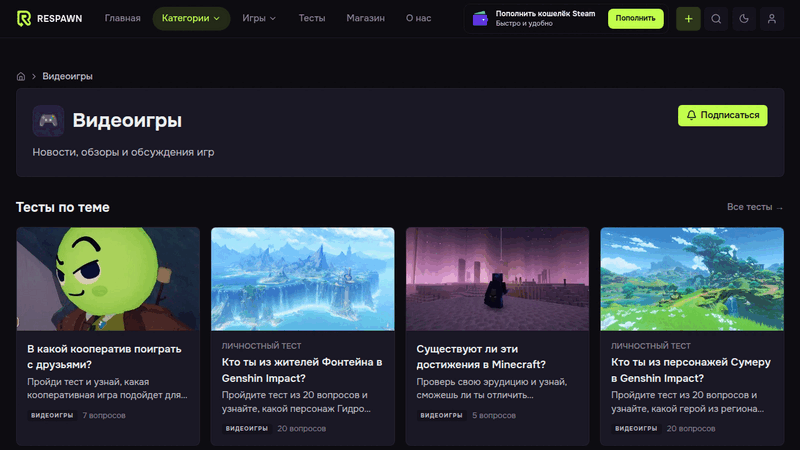The width and height of the screenshot is (800, 450).
Task: Expand the Категории dropdown menu
Action: 191,18
